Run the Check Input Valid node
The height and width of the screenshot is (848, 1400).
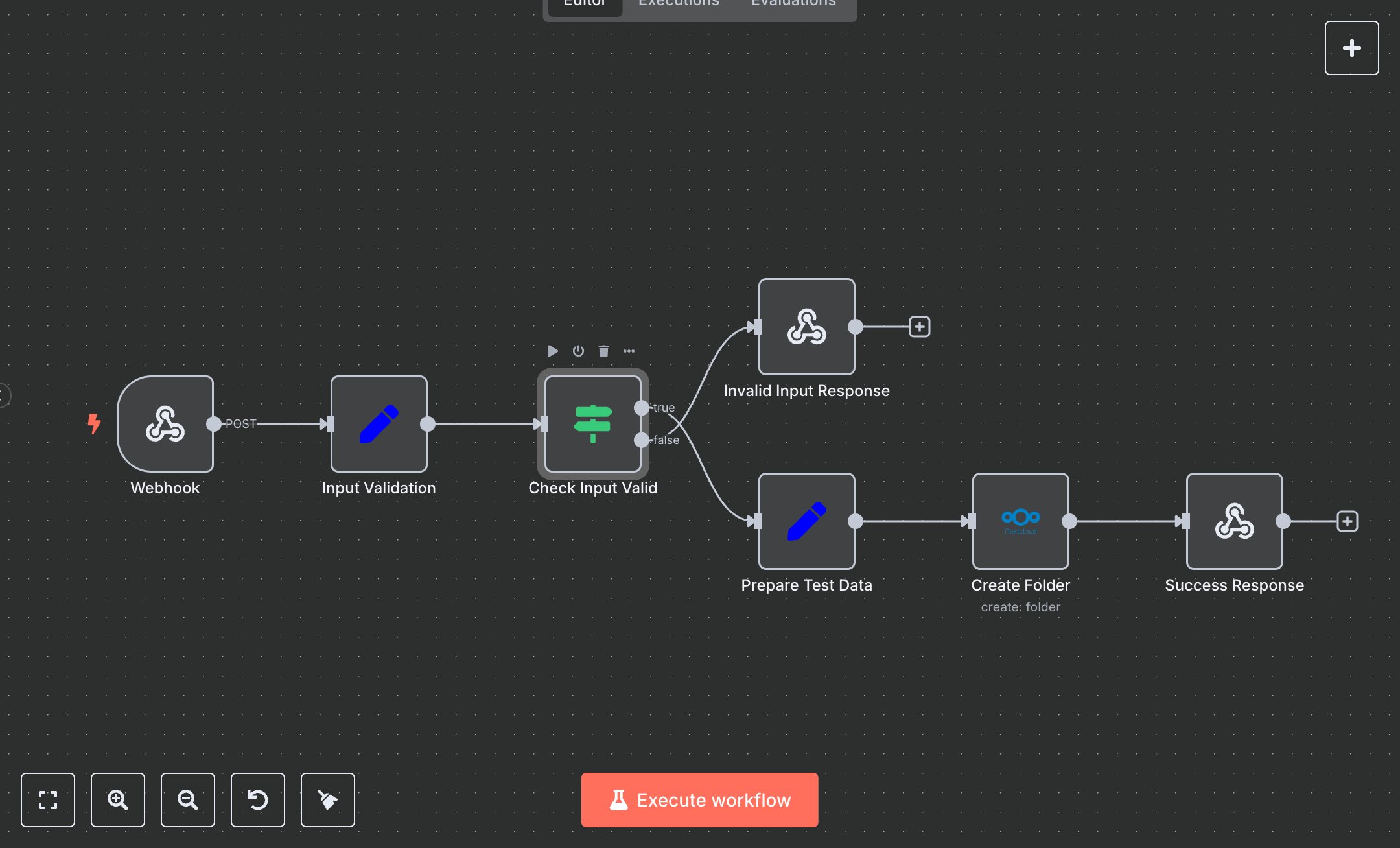tap(552, 351)
